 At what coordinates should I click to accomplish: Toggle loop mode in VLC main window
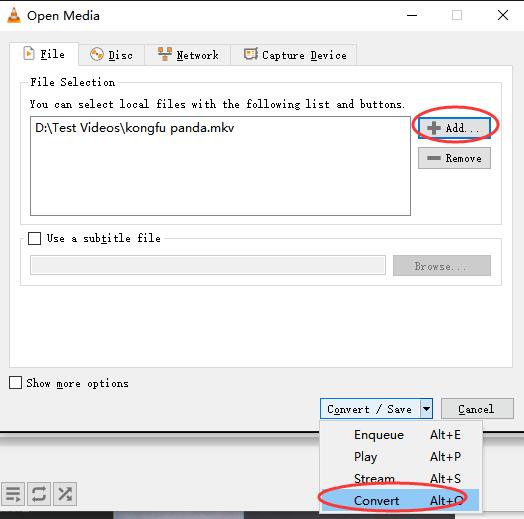[39, 494]
